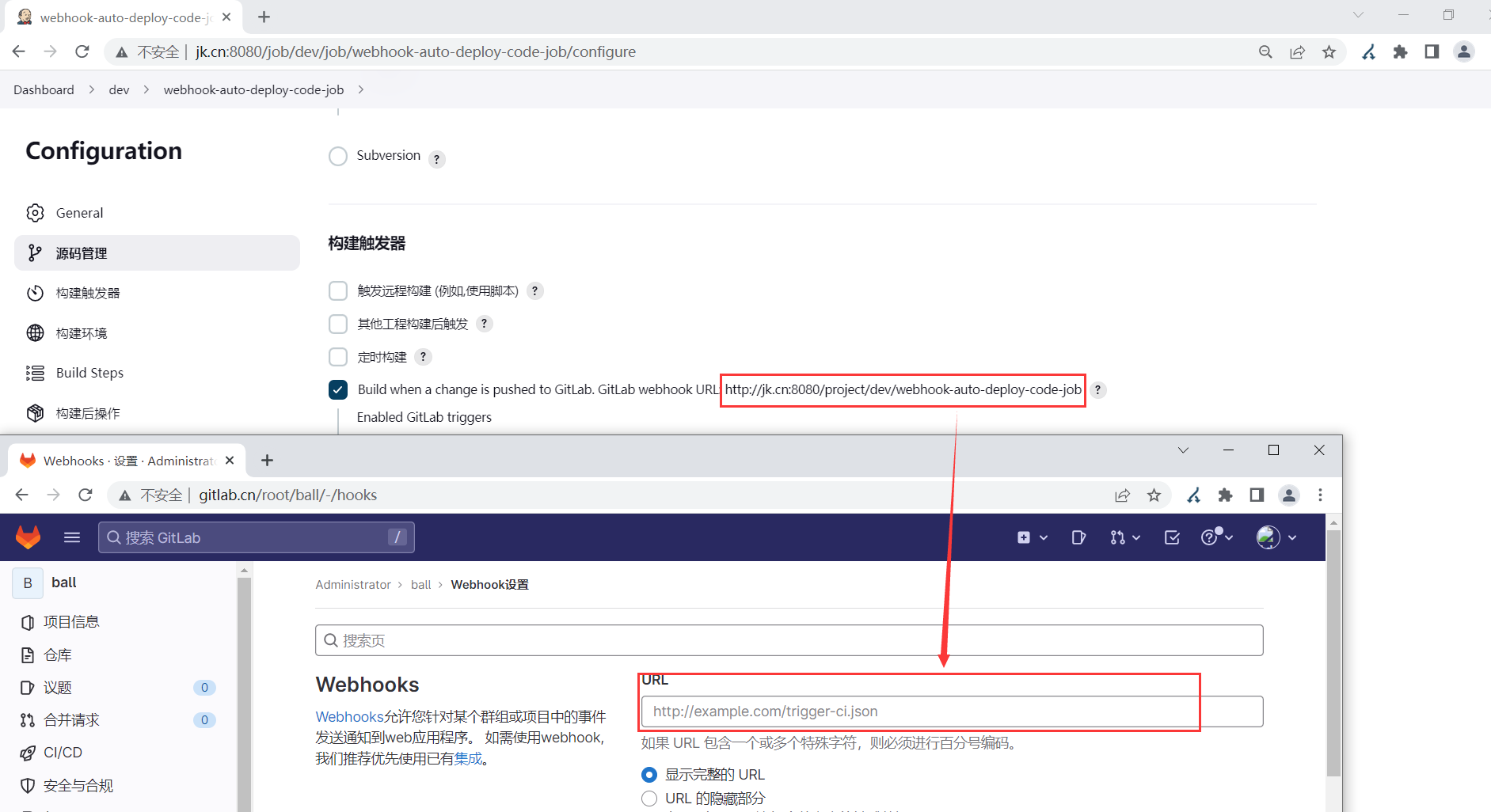Open extensions puzzle icon in GitLab window

coord(1225,495)
